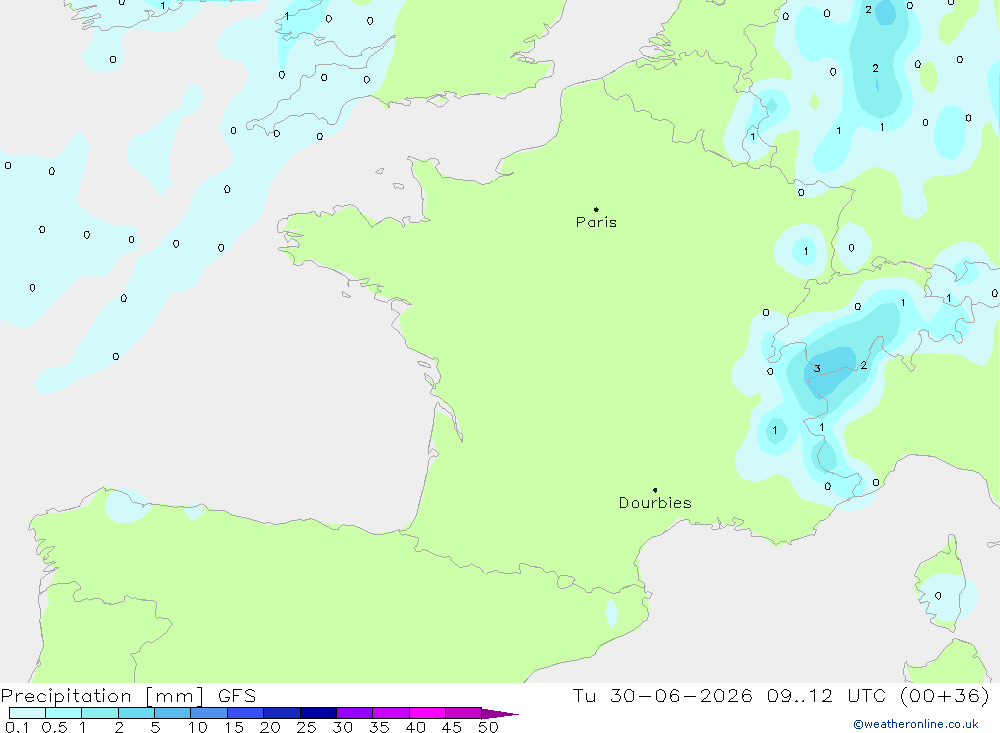
Task: Click the Dourbies location dot marker
Action: click(655, 490)
